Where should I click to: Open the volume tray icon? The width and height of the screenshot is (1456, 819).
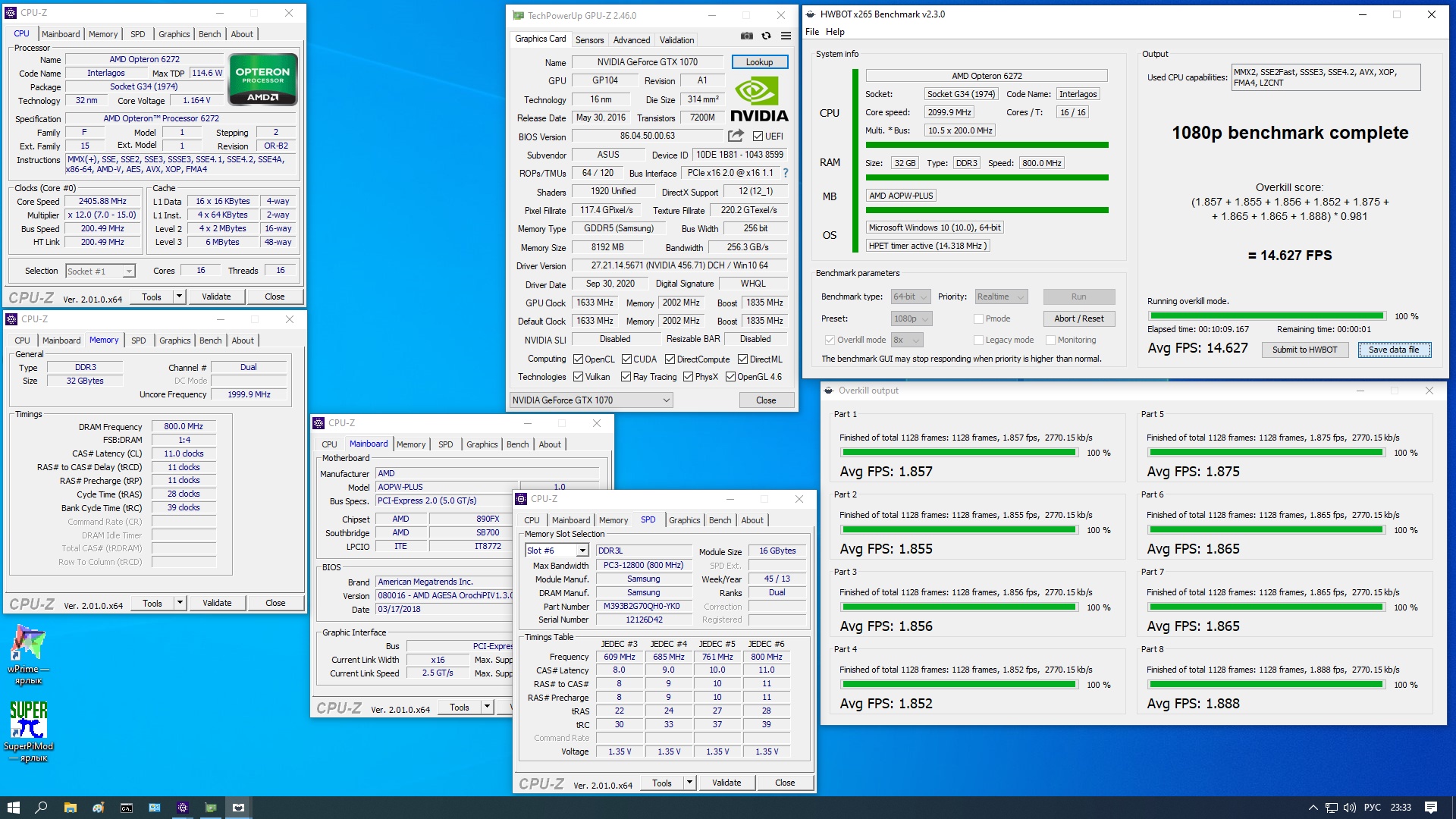(1349, 808)
